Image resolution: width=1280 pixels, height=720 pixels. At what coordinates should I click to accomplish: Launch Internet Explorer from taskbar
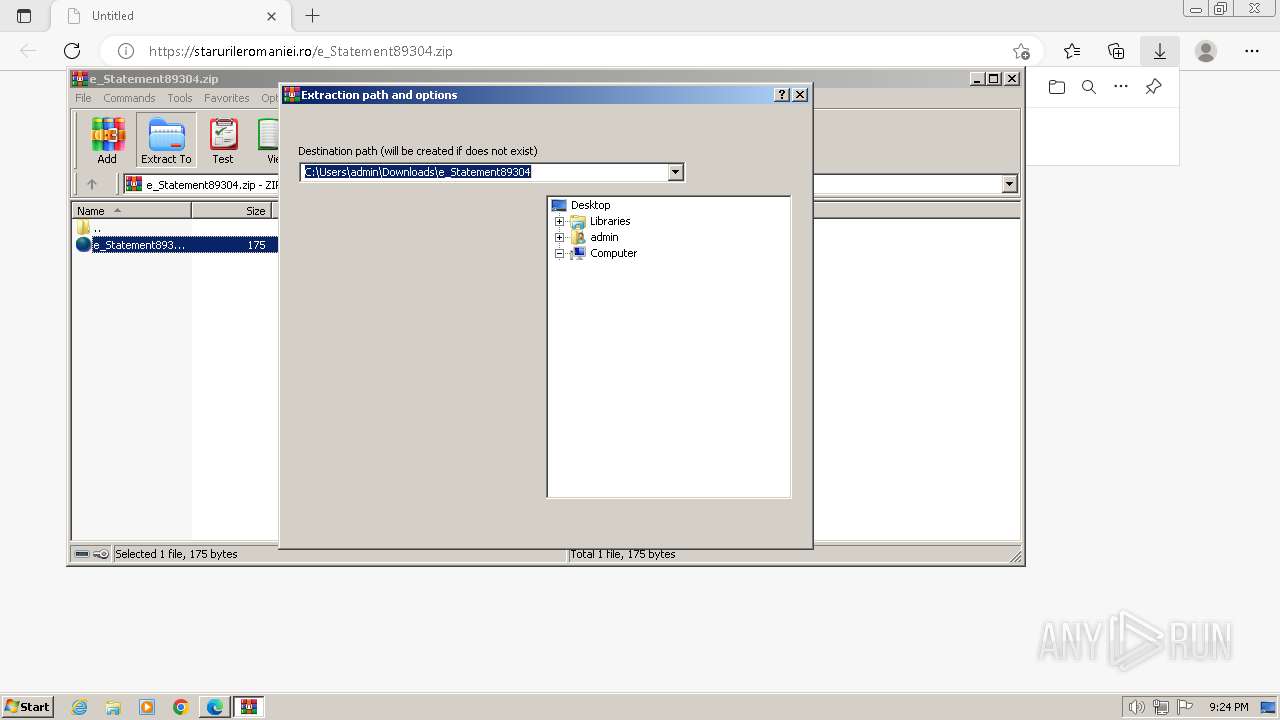[x=80, y=707]
